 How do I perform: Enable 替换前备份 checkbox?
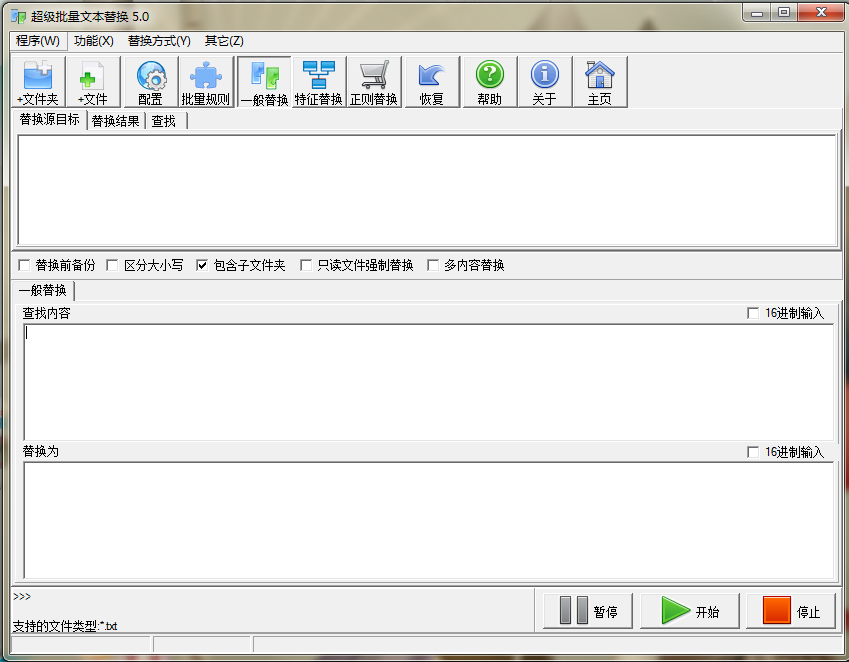[x=24, y=265]
